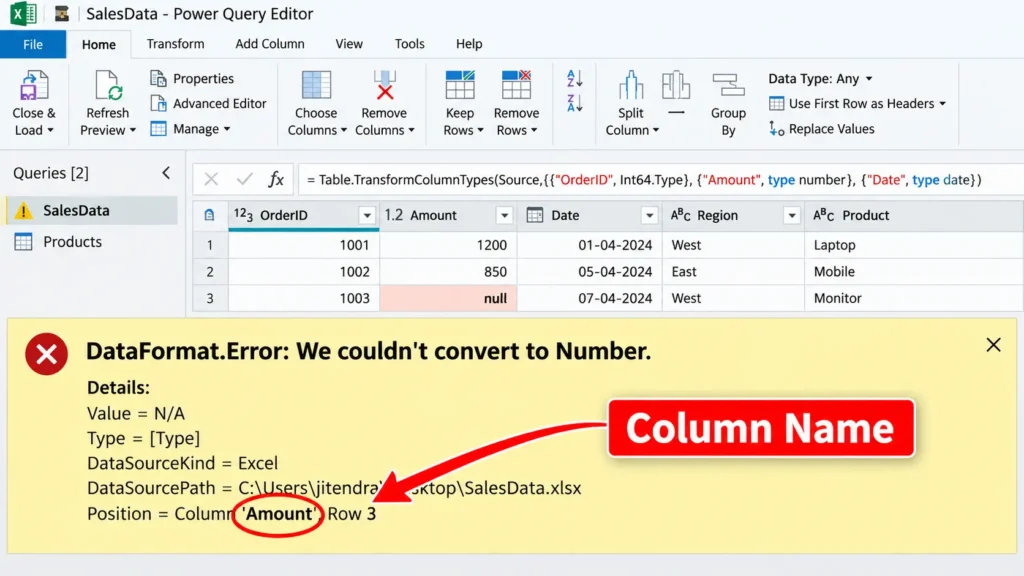Open the File tab
This screenshot has width=1024, height=576.
coord(33,44)
